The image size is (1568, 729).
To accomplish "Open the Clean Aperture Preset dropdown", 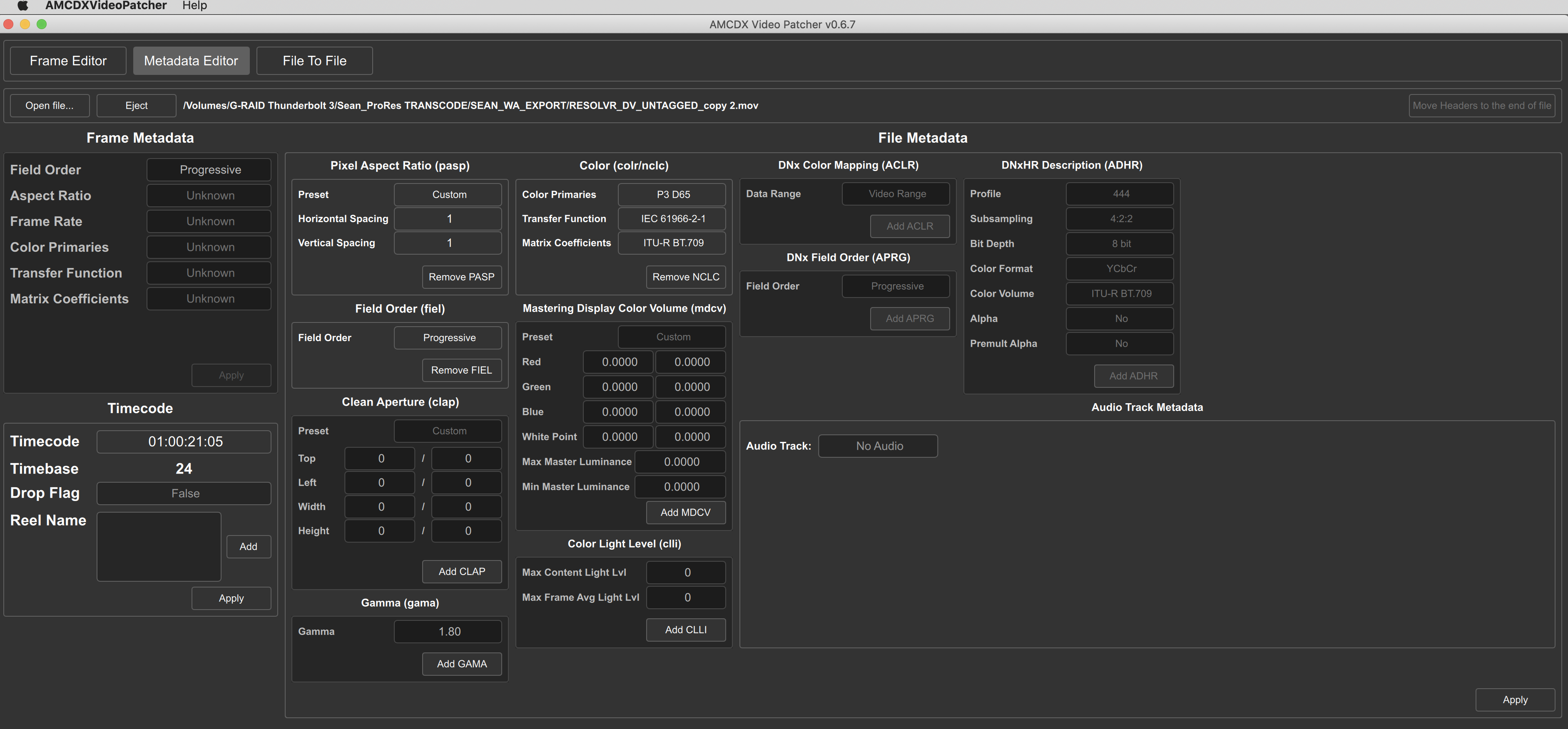I will click(448, 431).
